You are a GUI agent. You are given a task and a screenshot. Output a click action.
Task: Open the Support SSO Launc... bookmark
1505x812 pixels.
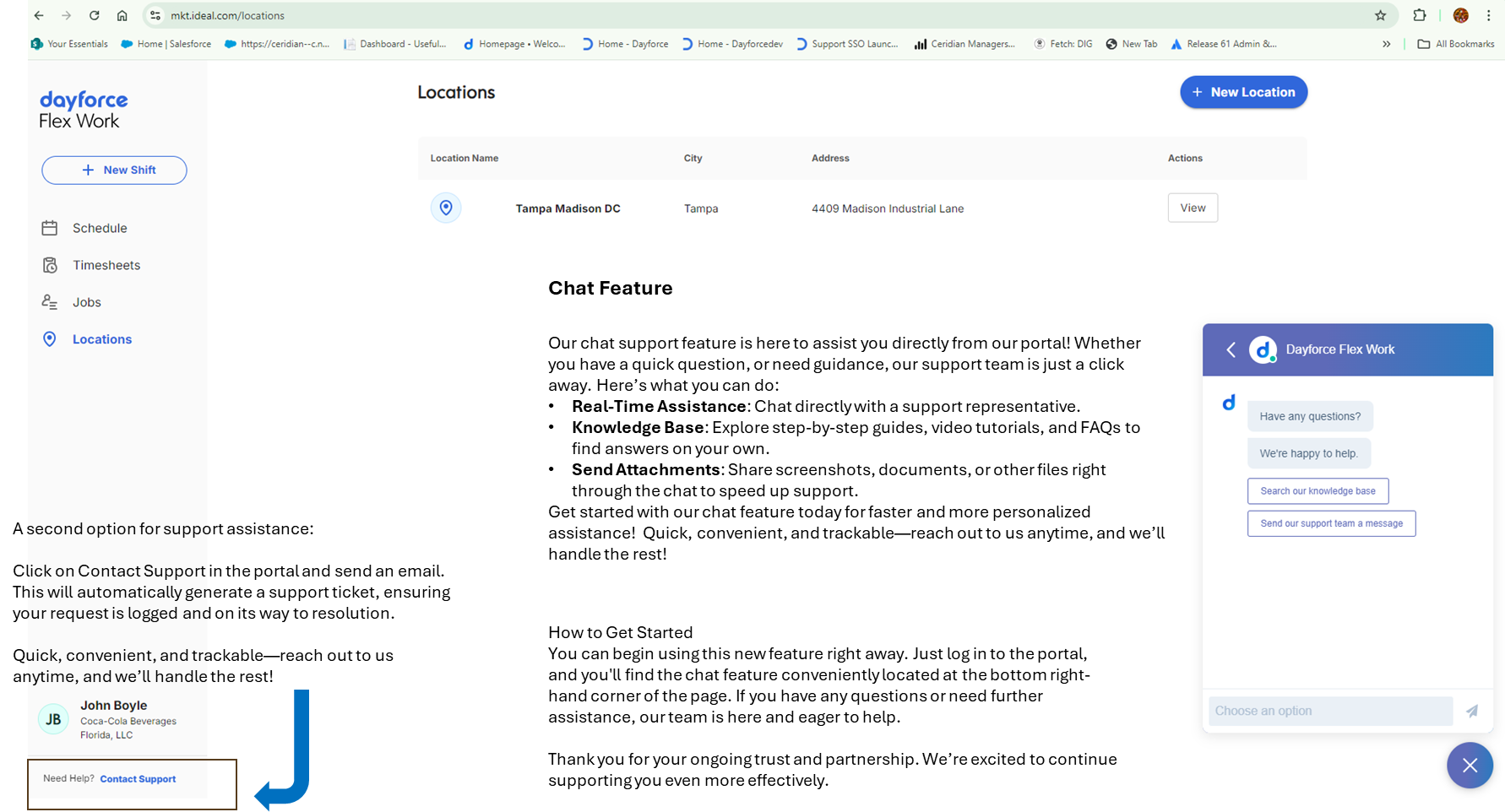click(847, 44)
